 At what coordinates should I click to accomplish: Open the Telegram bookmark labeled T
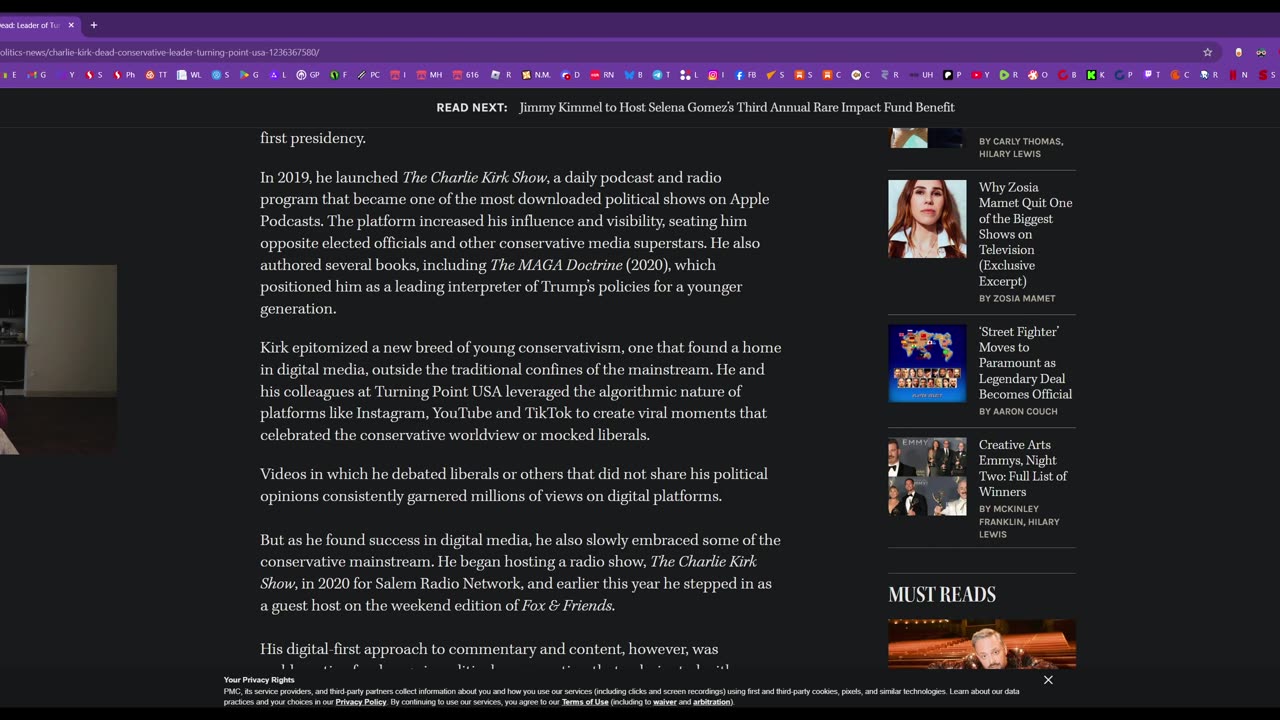click(661, 75)
